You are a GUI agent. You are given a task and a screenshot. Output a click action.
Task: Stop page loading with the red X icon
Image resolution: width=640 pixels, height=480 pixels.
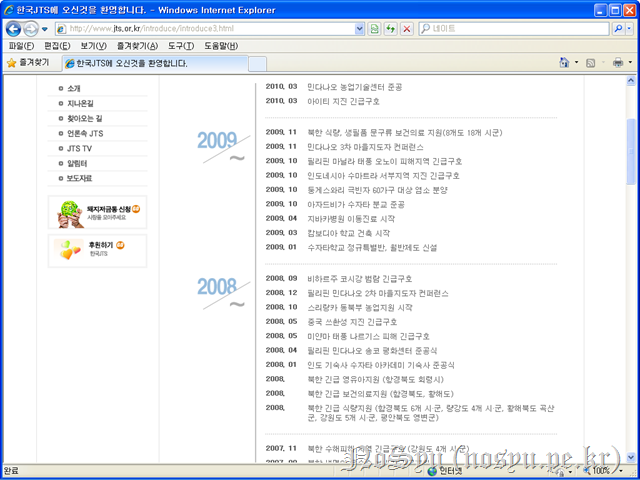pyautogui.click(x=407, y=28)
